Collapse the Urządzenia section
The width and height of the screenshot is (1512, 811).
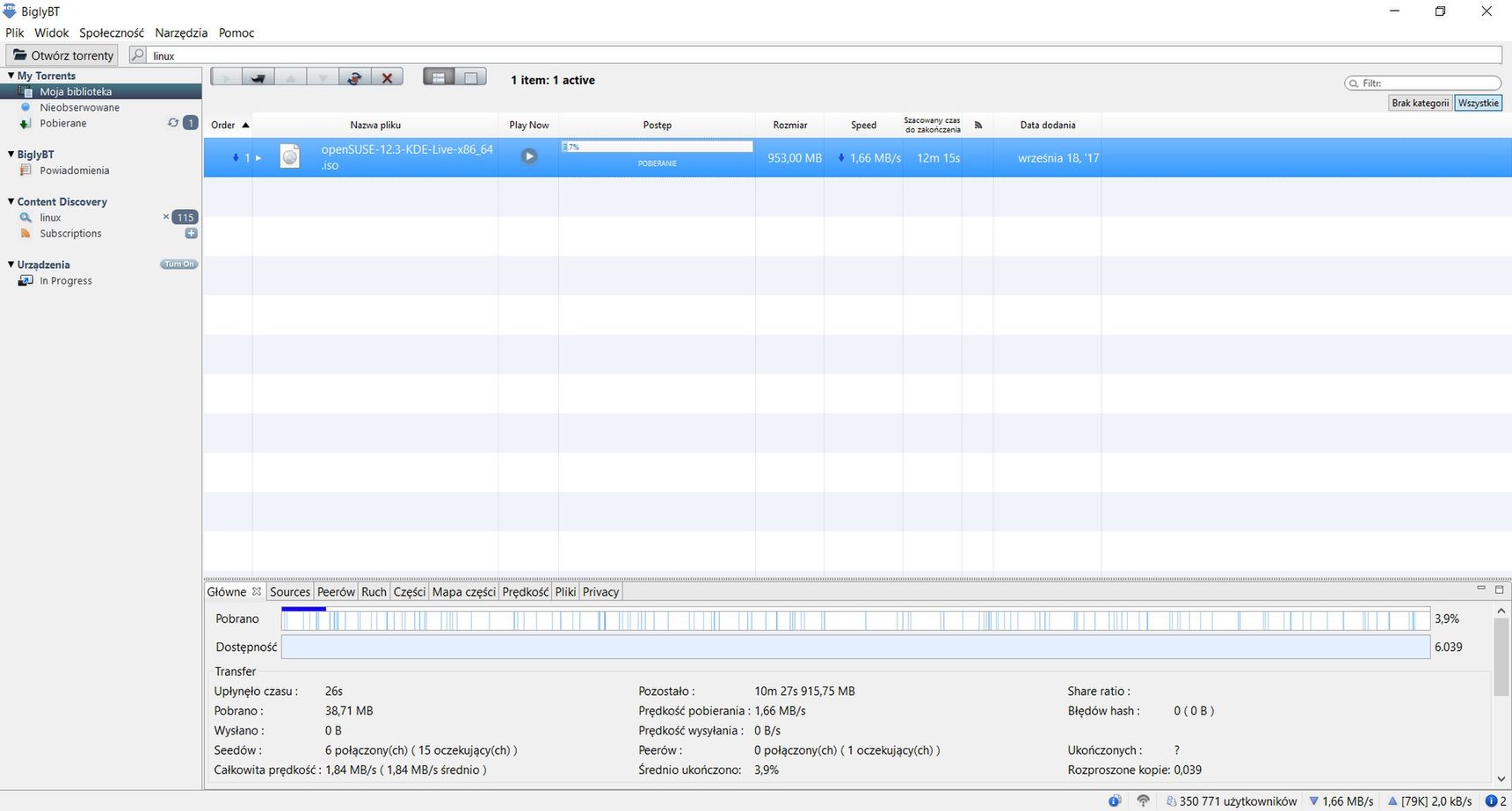[11, 264]
